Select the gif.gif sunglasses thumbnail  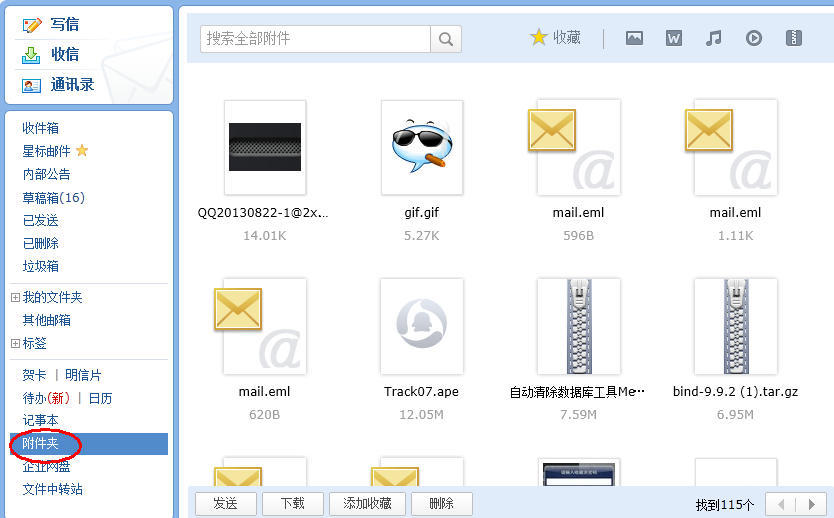point(422,146)
